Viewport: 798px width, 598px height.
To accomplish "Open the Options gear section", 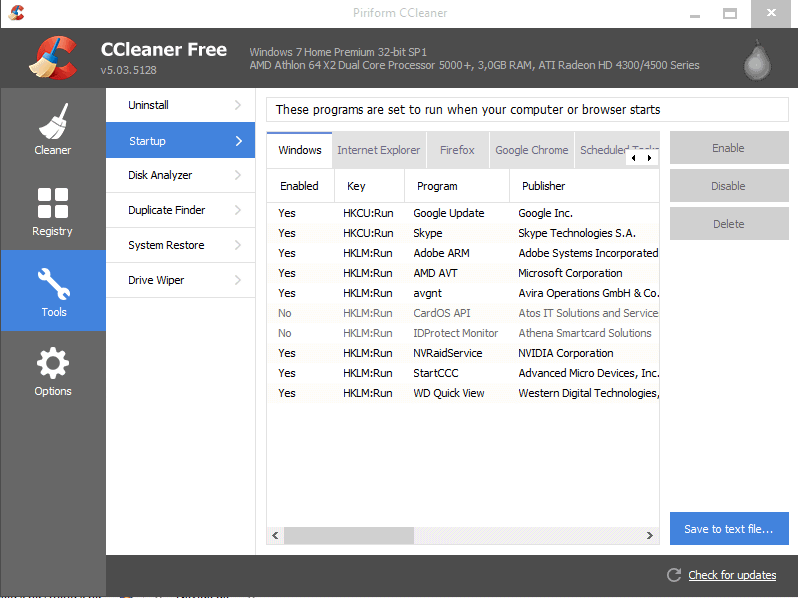I will click(53, 372).
